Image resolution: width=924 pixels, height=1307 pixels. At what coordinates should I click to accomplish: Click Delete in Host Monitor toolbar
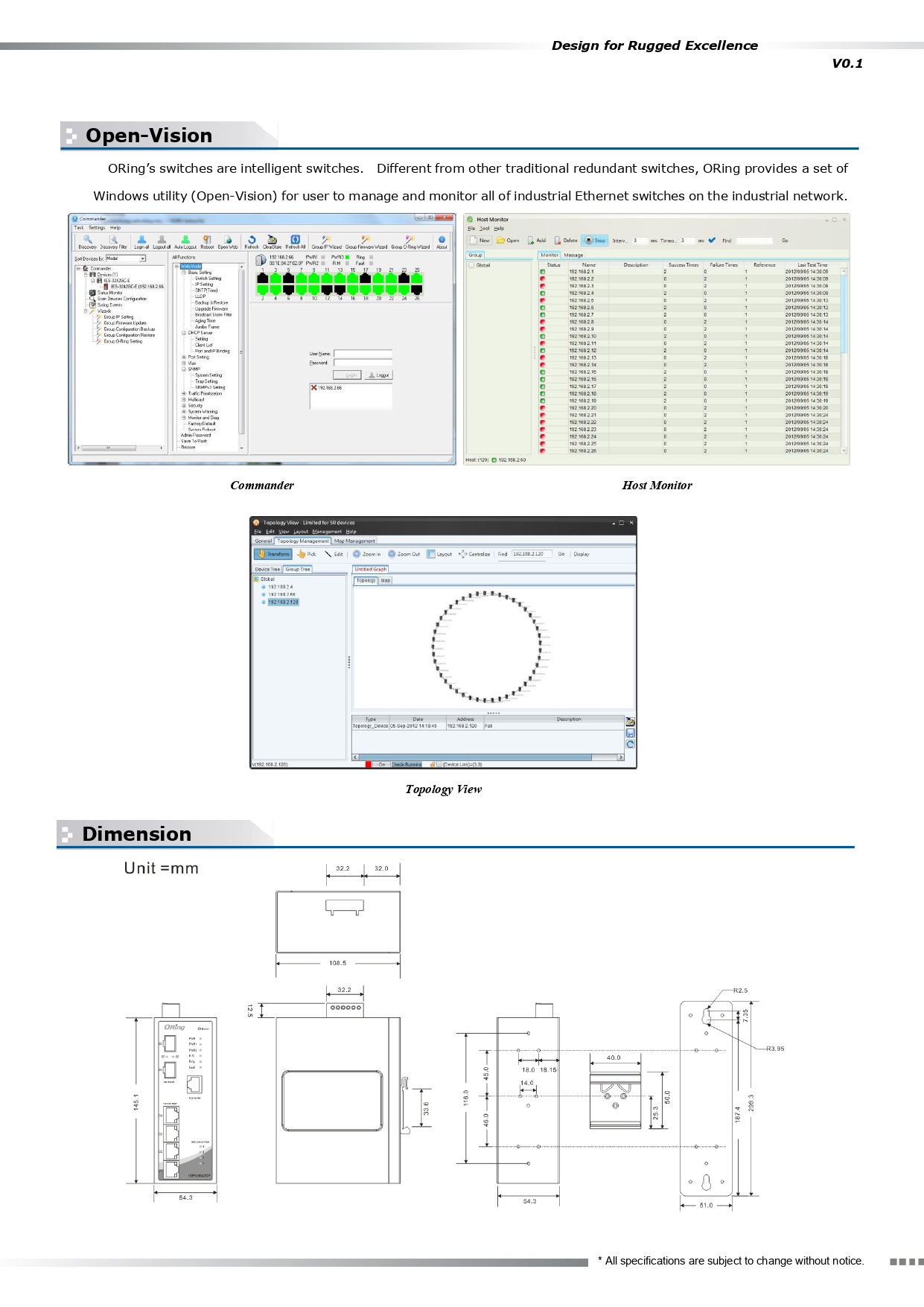pyautogui.click(x=566, y=241)
